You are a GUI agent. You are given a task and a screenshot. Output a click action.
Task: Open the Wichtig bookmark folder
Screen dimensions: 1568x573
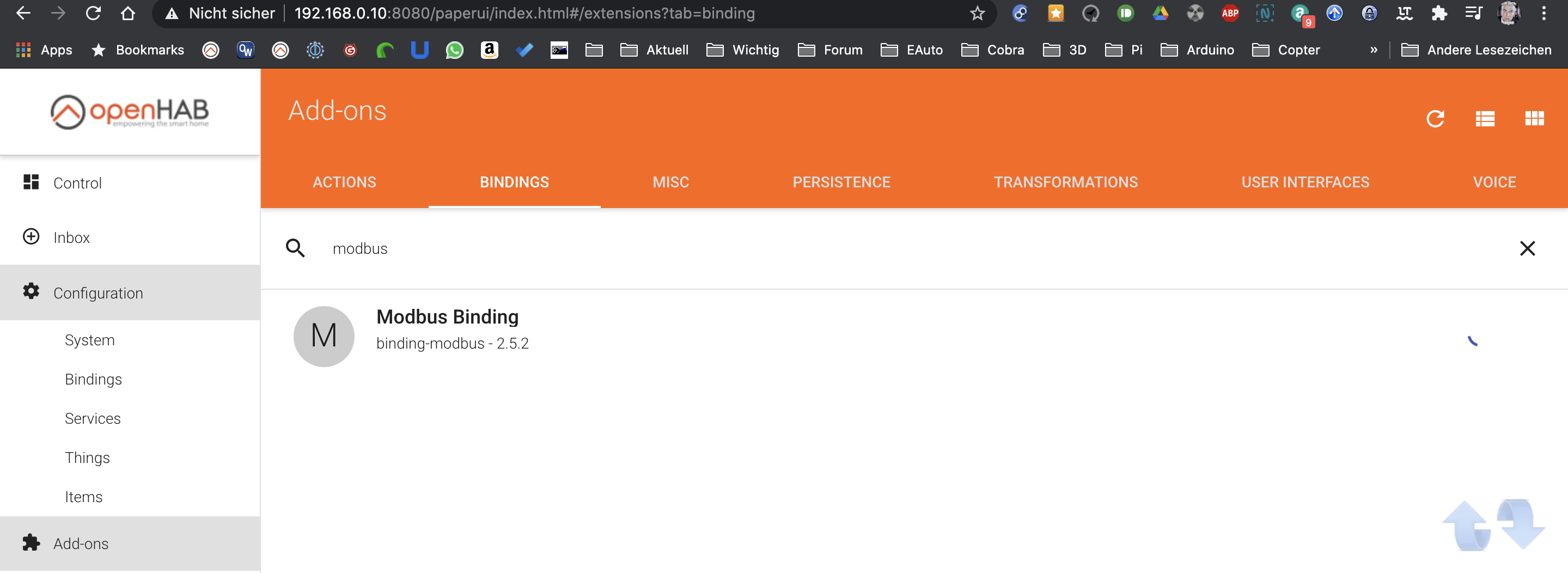pyautogui.click(x=743, y=50)
